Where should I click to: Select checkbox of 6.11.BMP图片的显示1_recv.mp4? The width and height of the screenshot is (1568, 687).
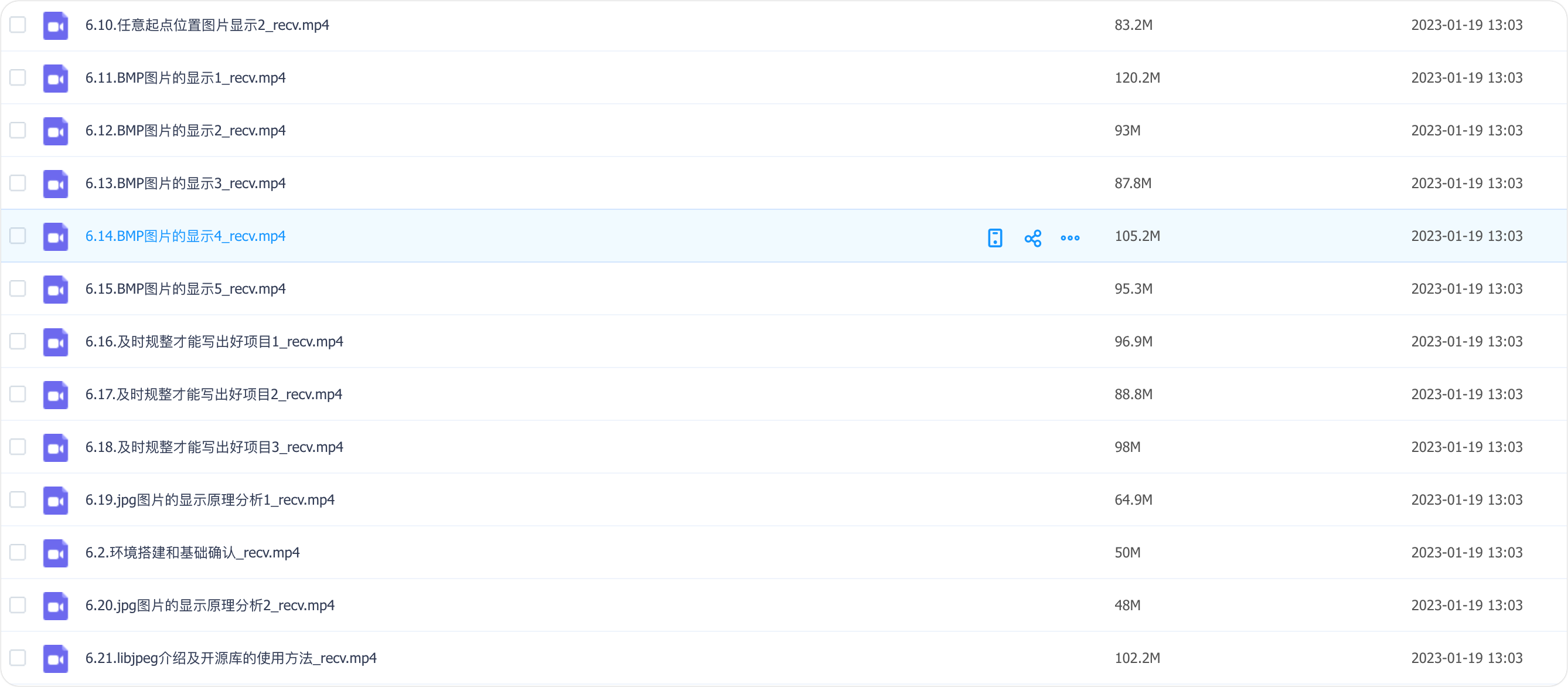pyautogui.click(x=18, y=77)
